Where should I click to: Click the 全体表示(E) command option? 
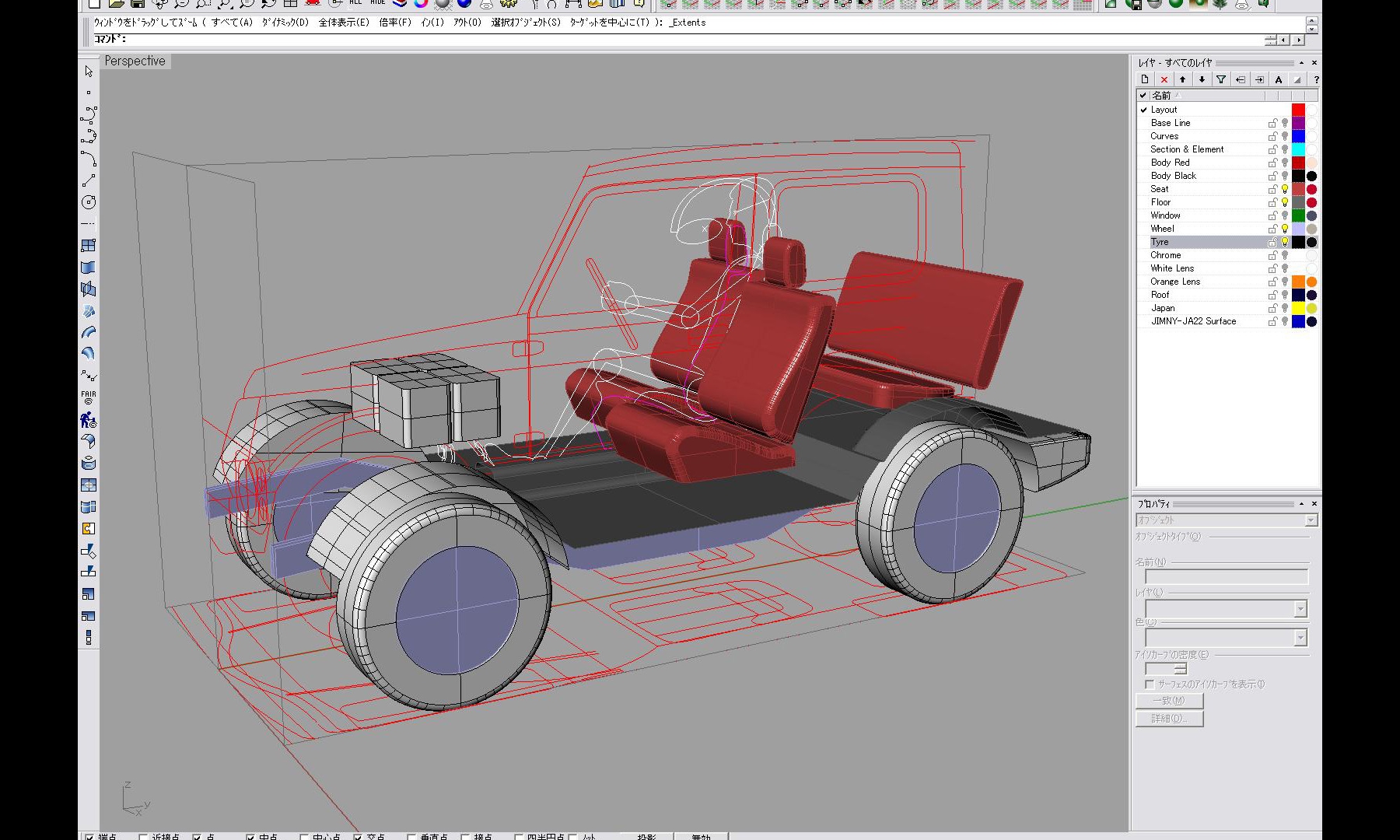344,23
